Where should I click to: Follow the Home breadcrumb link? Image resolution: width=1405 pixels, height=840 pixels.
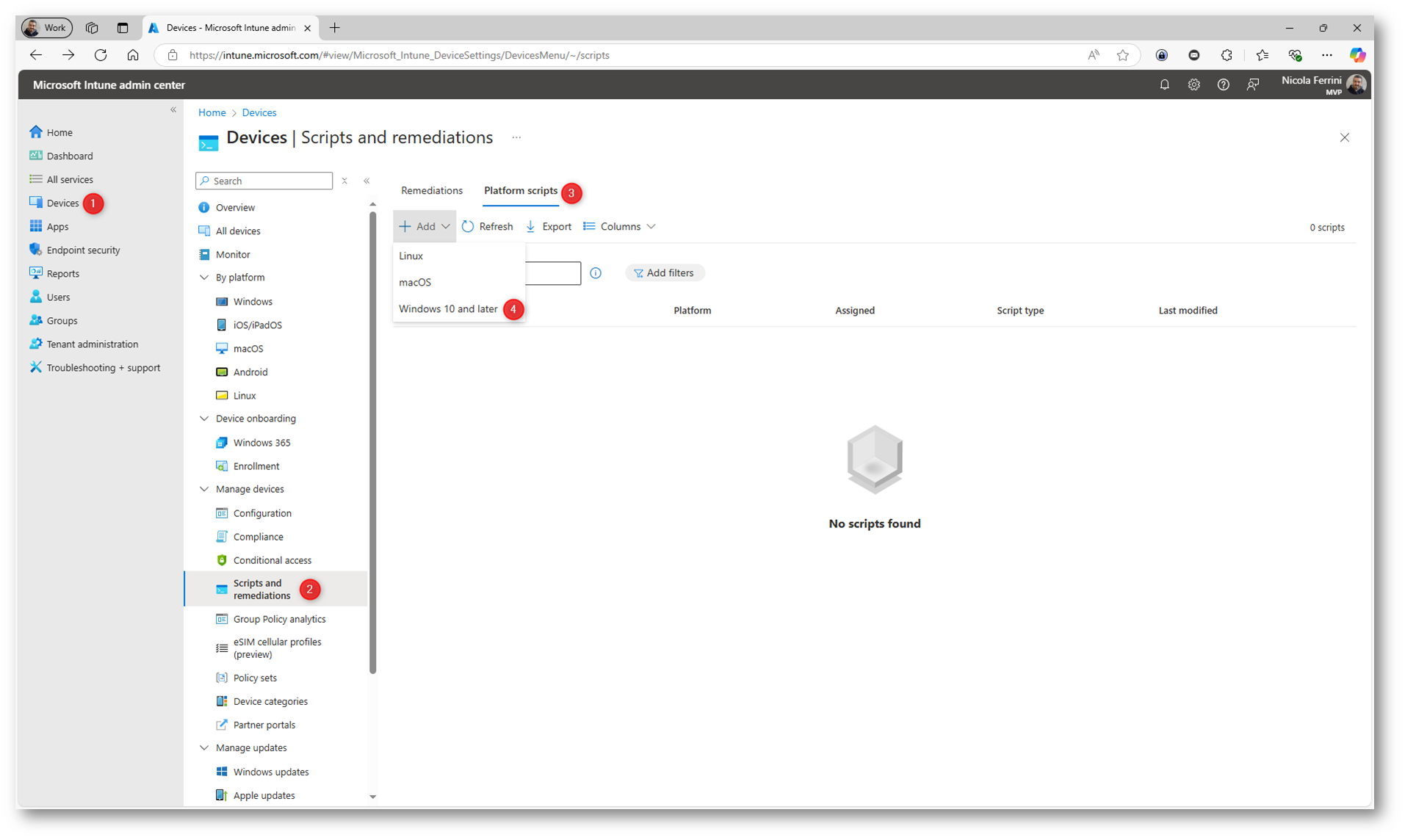[212, 113]
